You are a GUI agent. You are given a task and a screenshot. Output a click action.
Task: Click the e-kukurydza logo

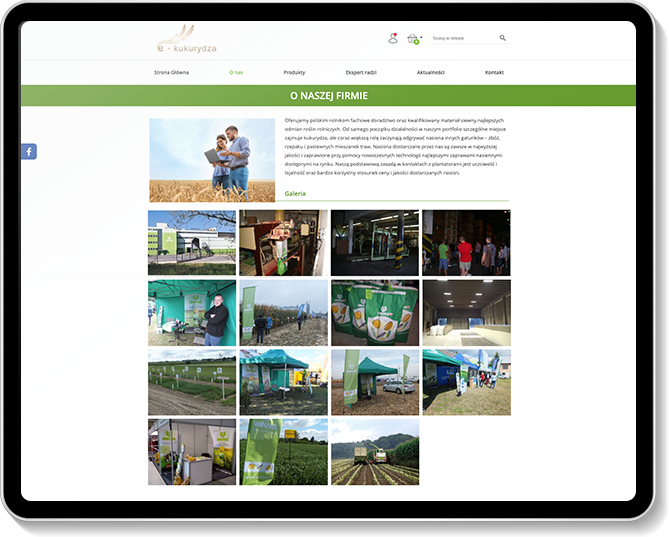click(185, 40)
